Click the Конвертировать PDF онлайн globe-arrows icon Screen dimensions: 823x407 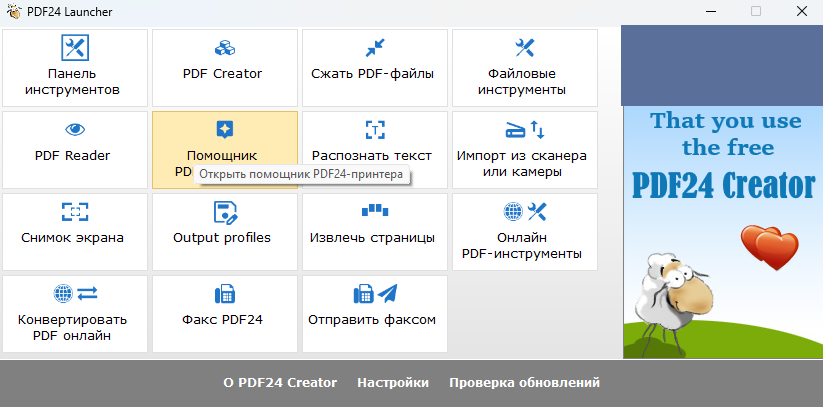75,294
